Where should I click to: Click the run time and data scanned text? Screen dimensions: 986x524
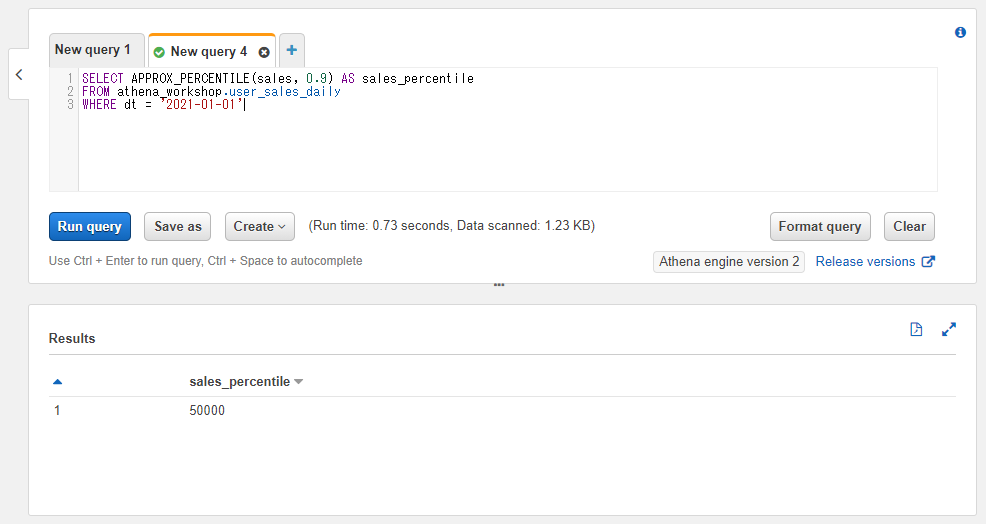(x=451, y=226)
